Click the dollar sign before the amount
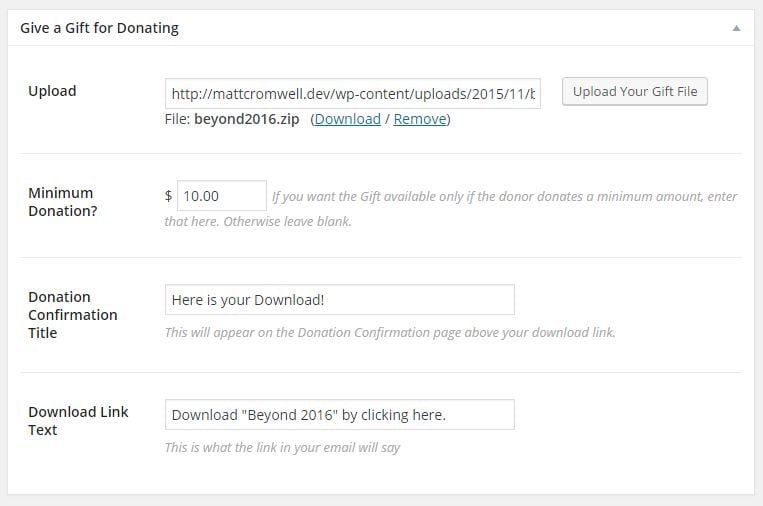This screenshot has height=506, width=763. (168, 196)
